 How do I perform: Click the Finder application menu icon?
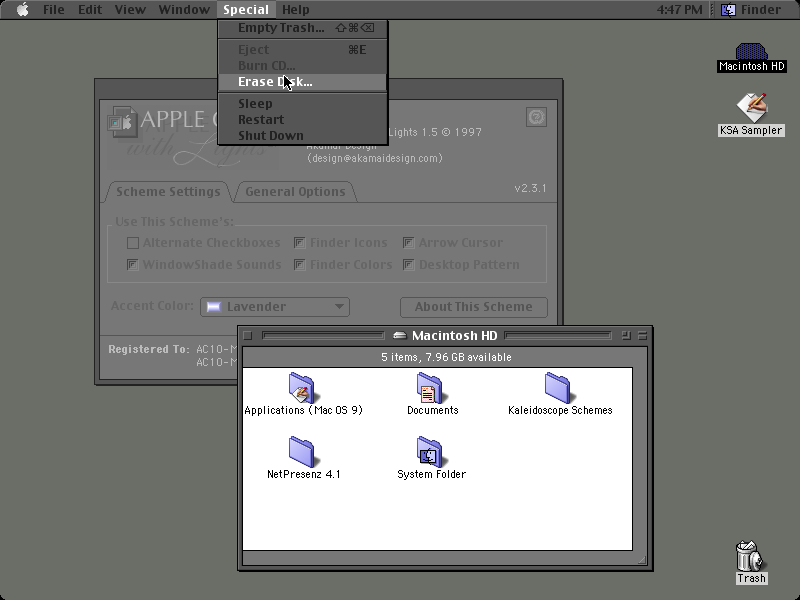(729, 9)
